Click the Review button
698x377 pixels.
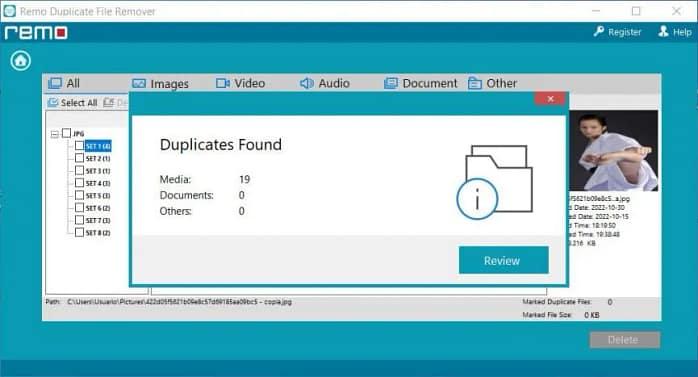[503, 260]
